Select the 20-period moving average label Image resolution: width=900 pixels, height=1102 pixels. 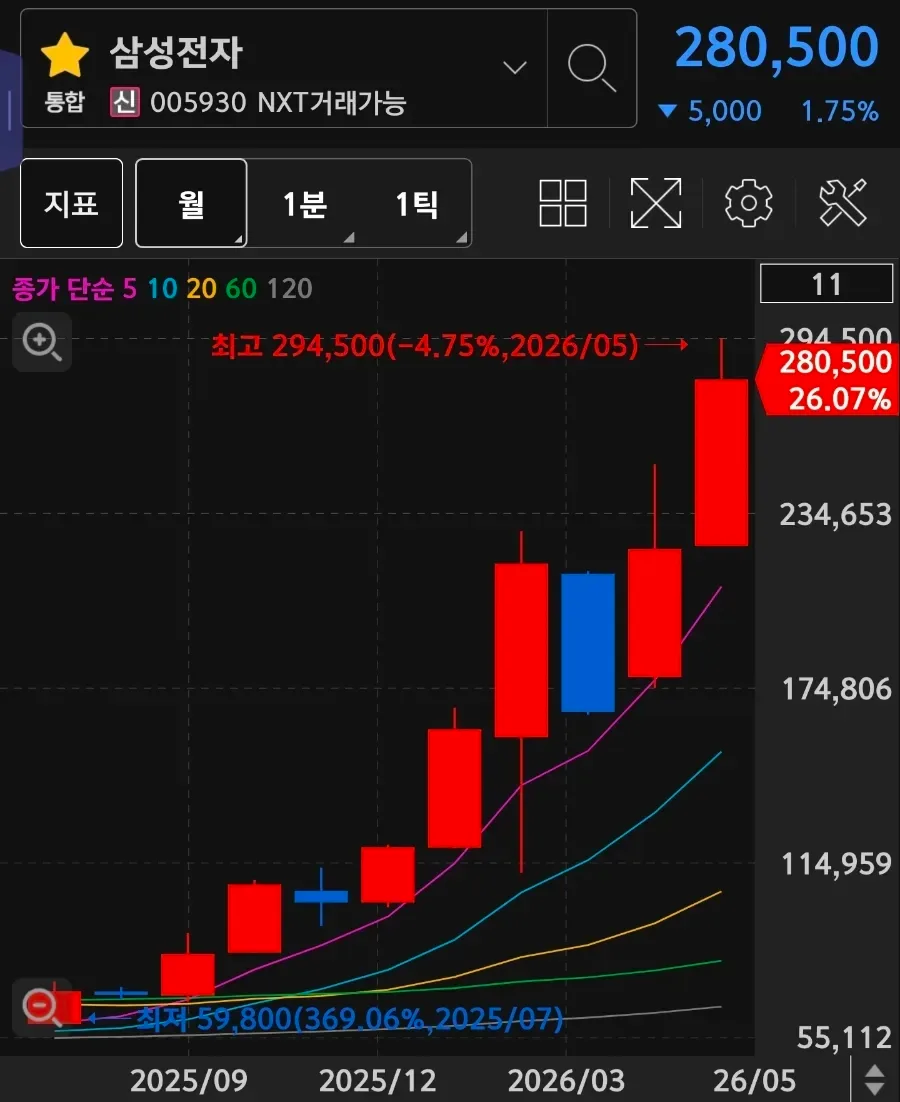click(x=202, y=289)
